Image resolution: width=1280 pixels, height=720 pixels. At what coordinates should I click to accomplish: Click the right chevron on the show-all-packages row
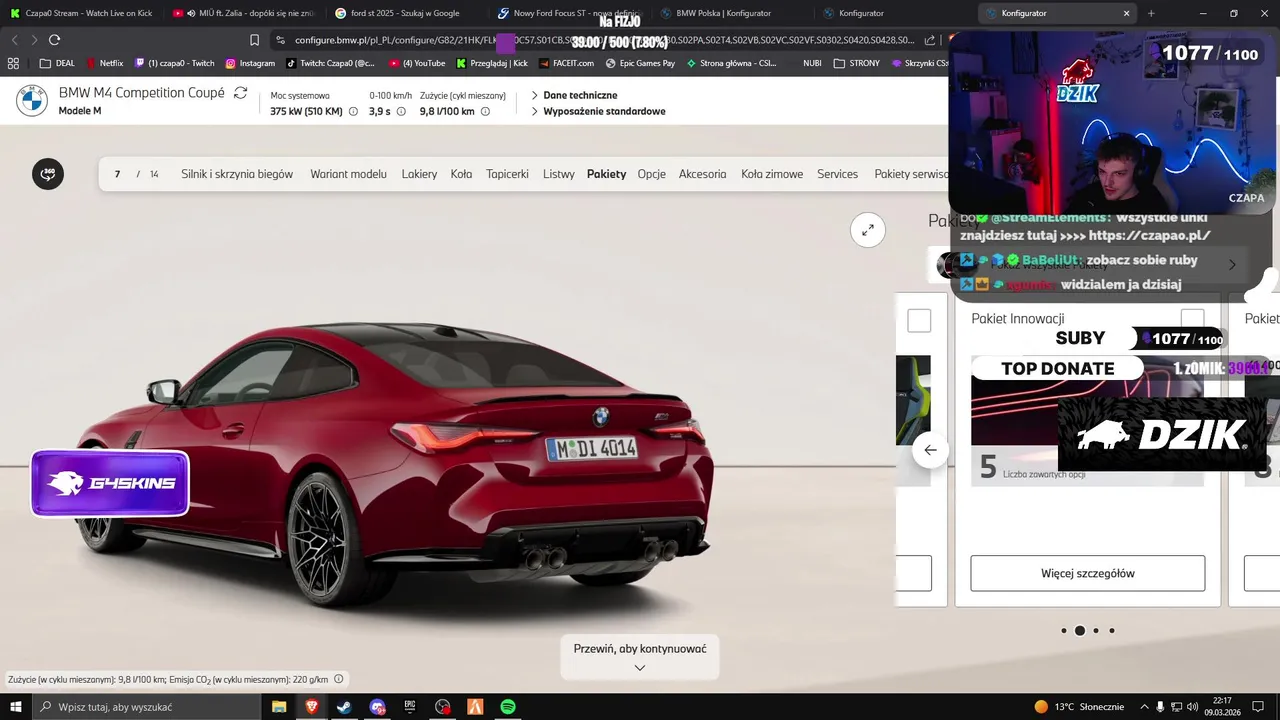1232,265
